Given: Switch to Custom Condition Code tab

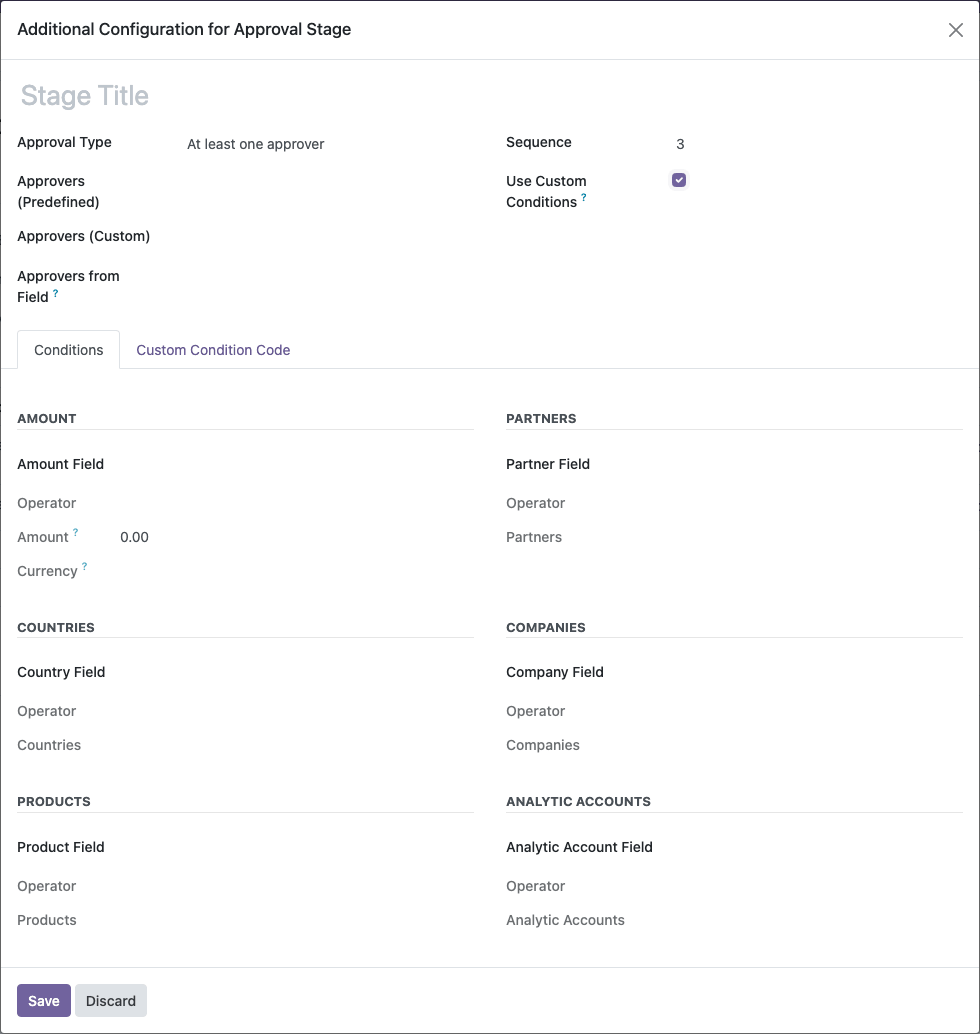Looking at the screenshot, I should (x=213, y=350).
